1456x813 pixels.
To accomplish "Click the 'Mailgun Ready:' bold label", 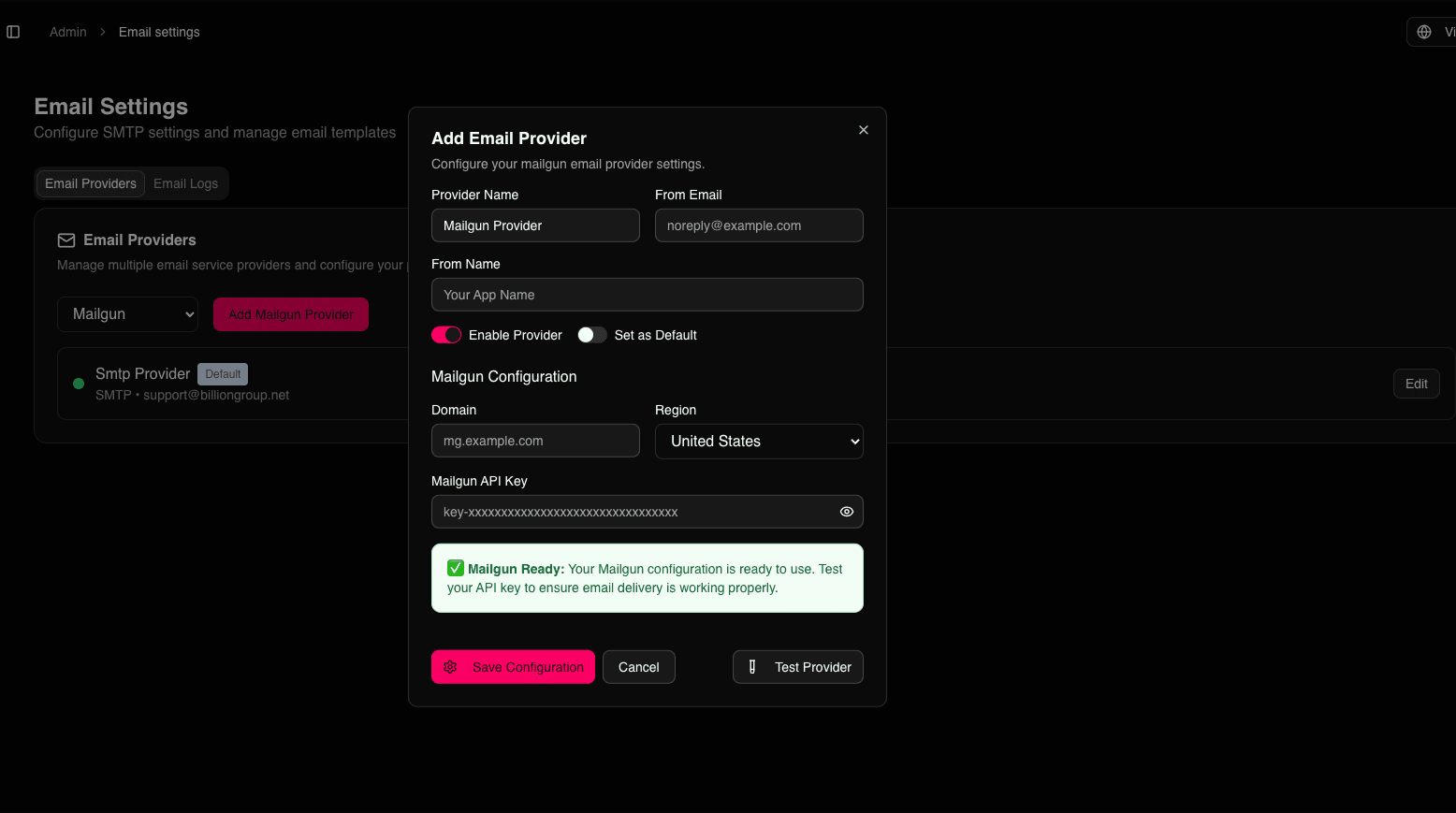I will (517, 569).
